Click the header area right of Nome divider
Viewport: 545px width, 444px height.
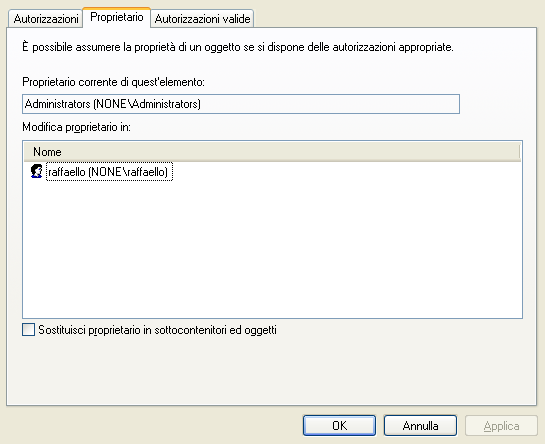[x=521, y=152]
